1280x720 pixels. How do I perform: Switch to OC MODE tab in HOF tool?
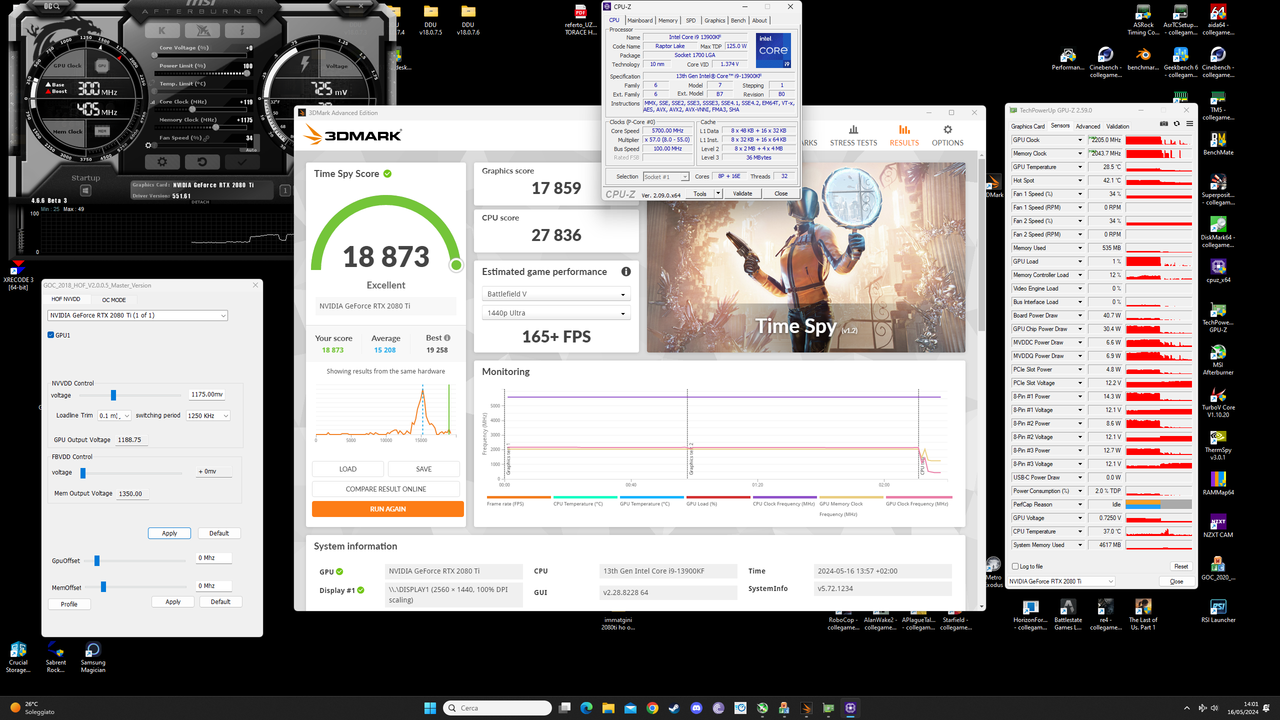pos(116,299)
